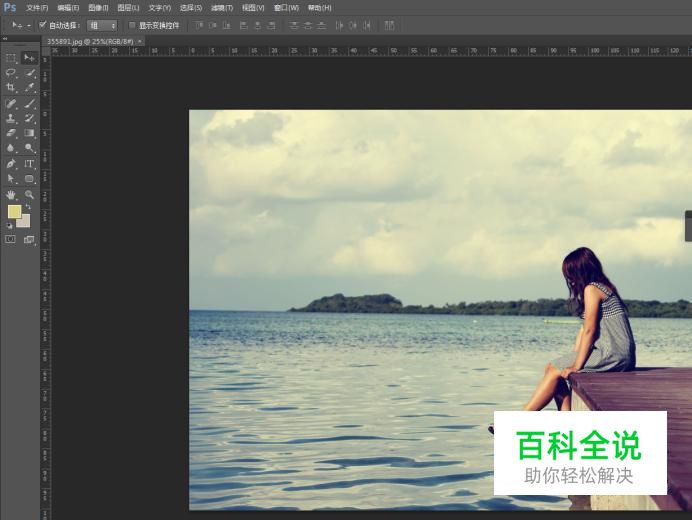
Task: Open the 窗口(W) menu
Action: [x=286, y=8]
